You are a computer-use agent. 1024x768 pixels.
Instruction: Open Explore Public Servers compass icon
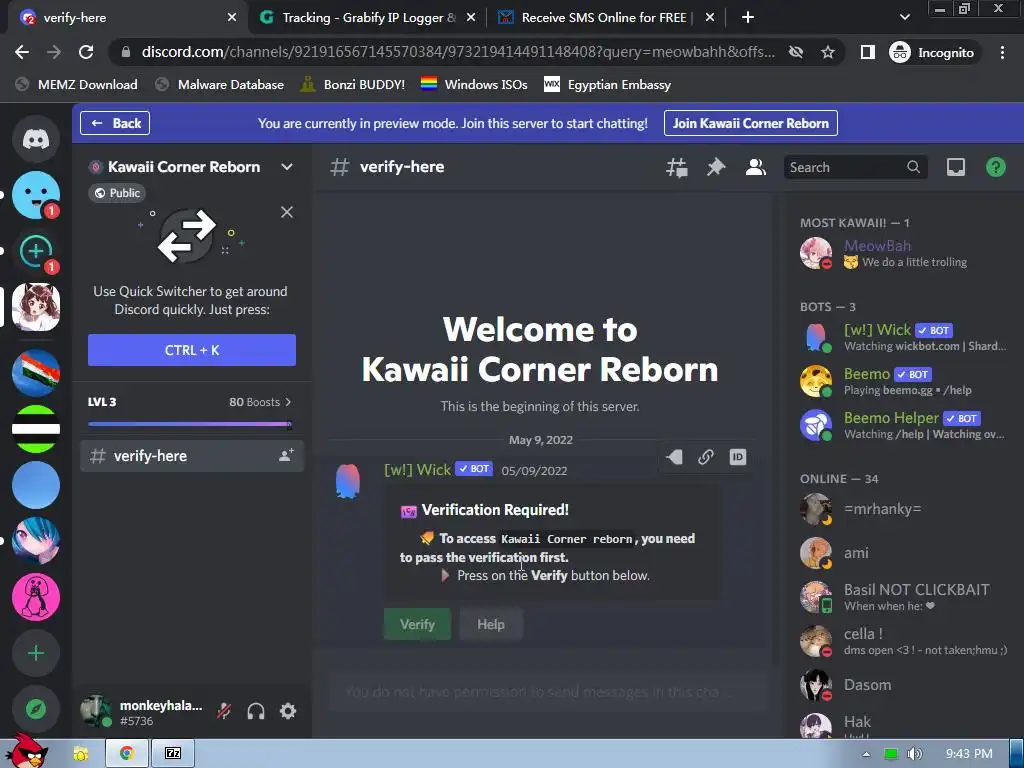(x=36, y=709)
